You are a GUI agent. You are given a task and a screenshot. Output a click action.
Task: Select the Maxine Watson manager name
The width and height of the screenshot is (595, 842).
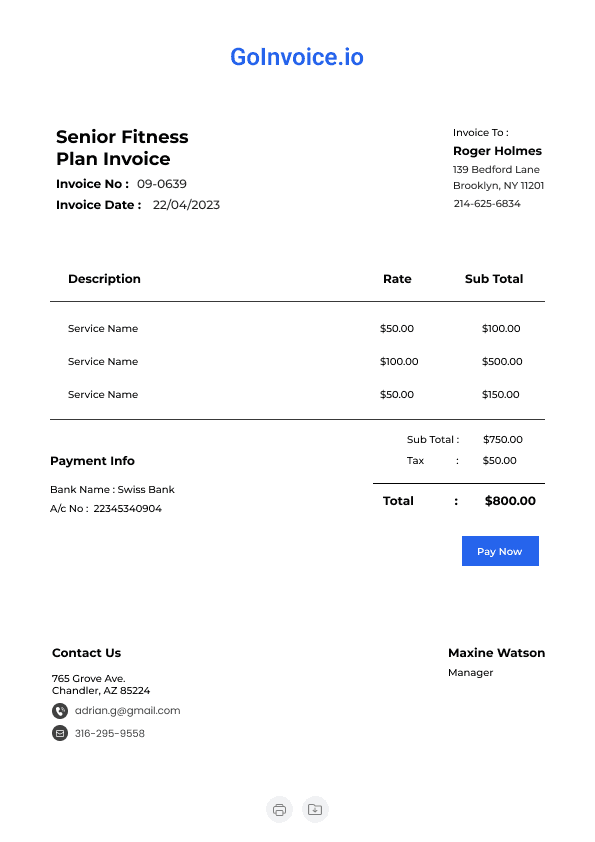point(497,653)
